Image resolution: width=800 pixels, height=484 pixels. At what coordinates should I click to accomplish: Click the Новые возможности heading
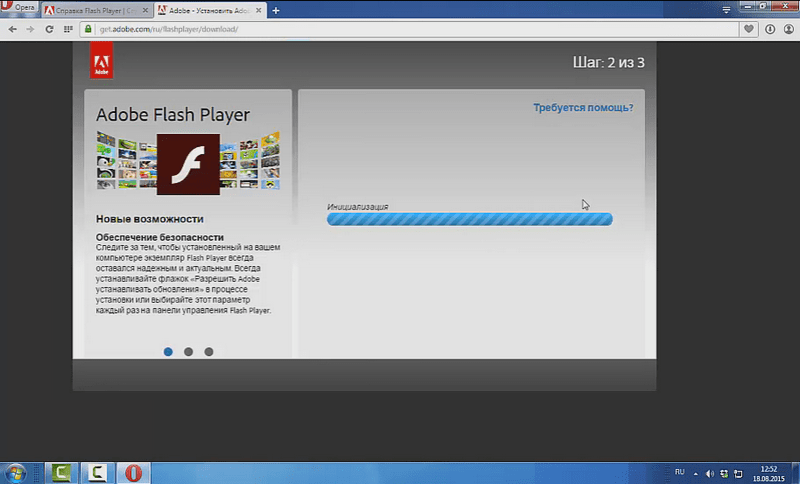(x=149, y=219)
